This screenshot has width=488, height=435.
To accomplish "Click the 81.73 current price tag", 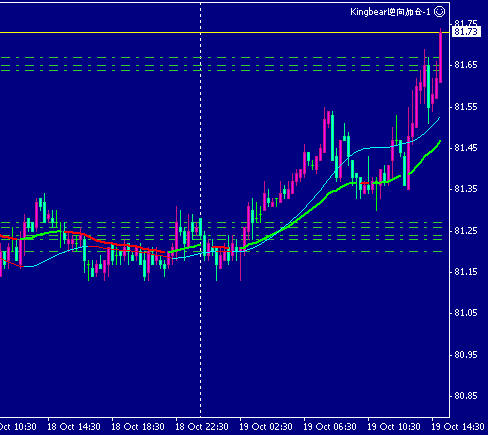I will coord(466,32).
